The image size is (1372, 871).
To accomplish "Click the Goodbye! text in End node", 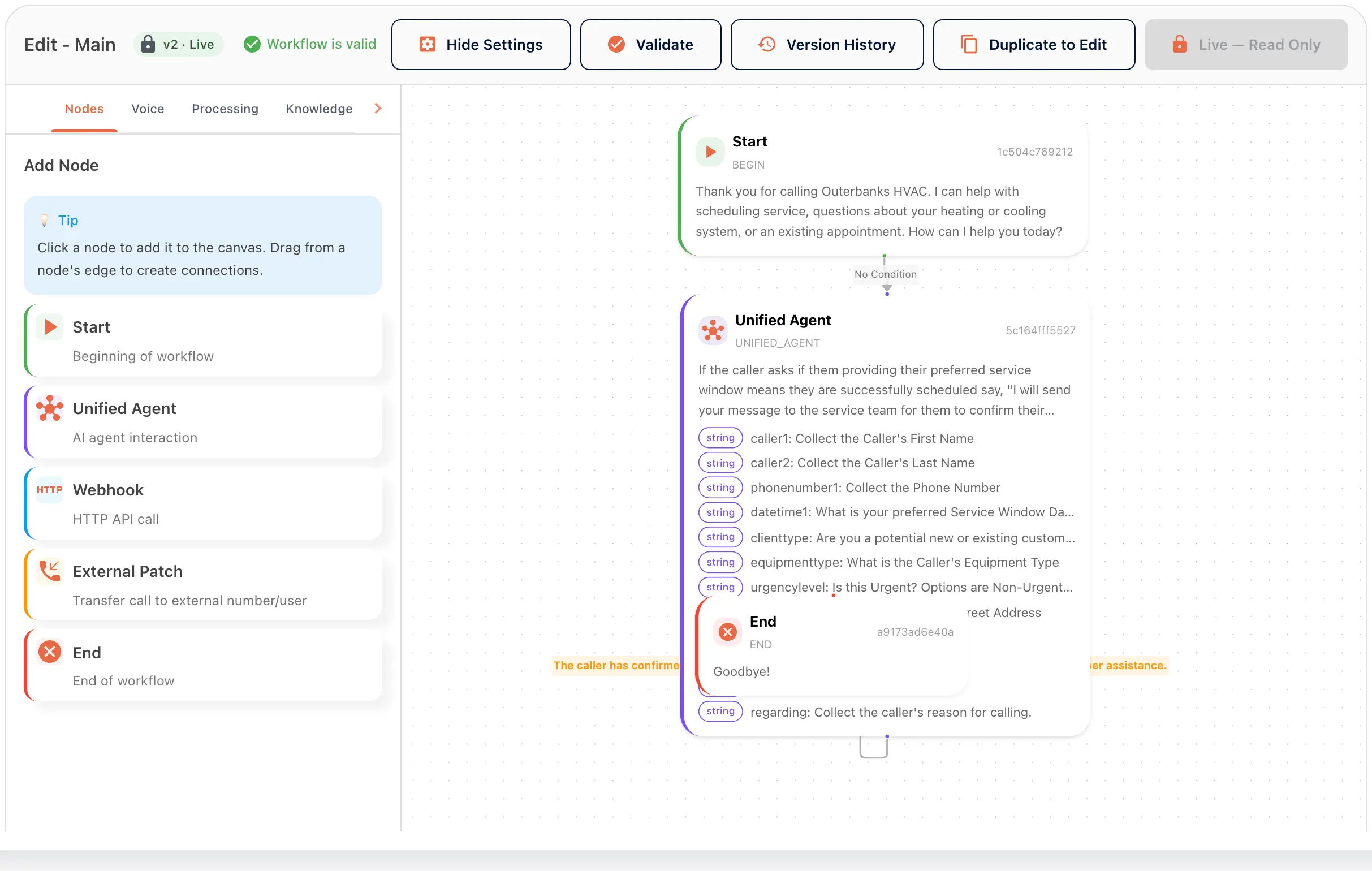I will click(x=741, y=671).
